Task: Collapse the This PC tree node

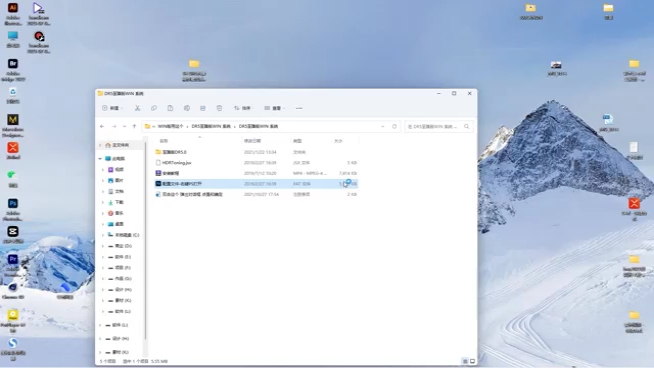Action: (x=100, y=159)
